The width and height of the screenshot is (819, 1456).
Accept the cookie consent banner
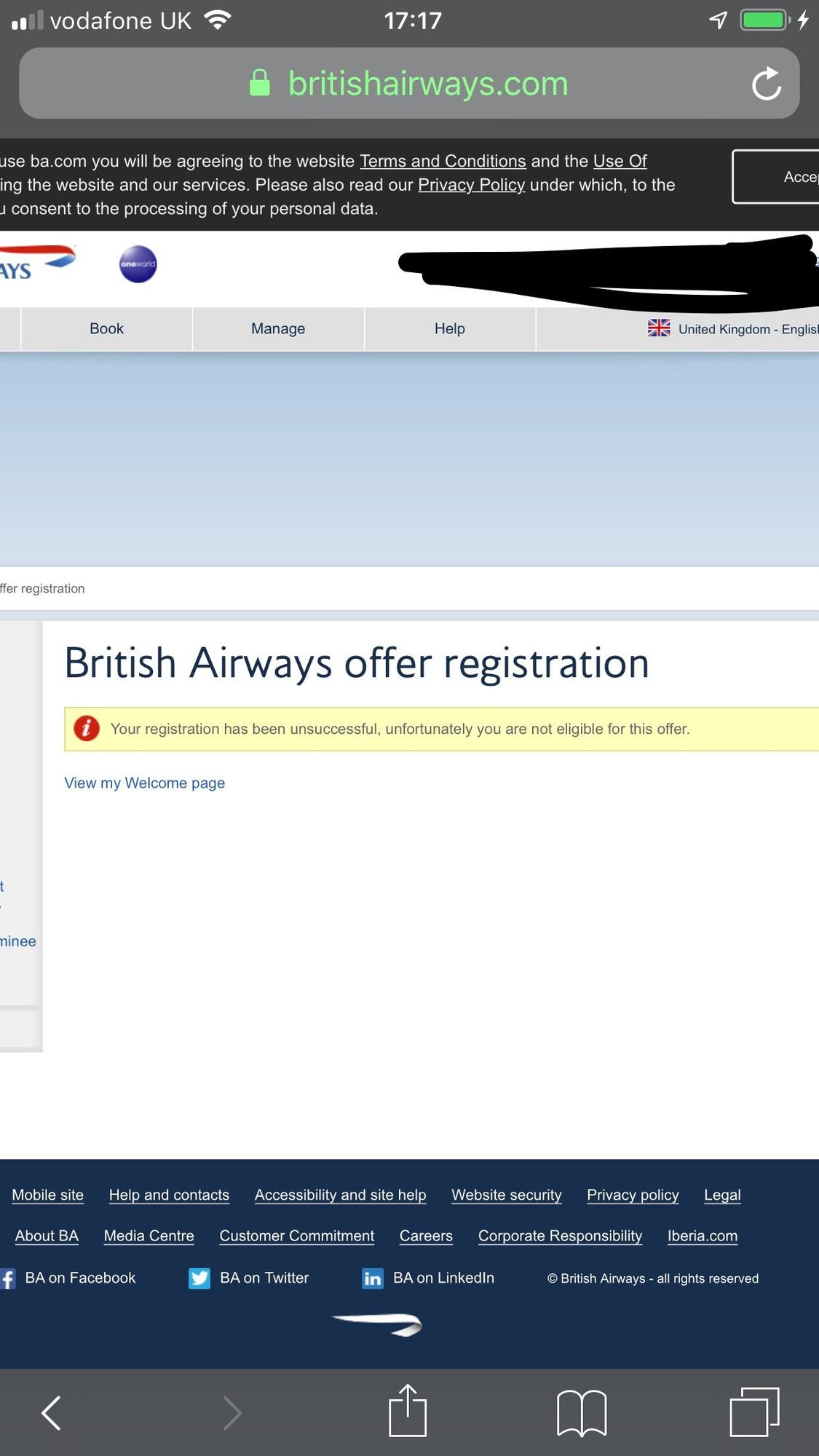coord(776,177)
